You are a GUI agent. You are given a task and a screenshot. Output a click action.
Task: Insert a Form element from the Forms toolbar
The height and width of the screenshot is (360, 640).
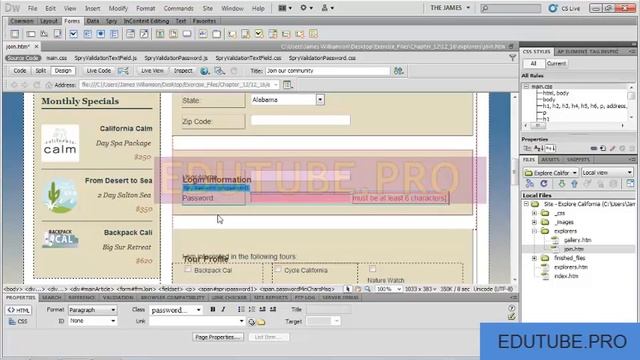point(15,34)
